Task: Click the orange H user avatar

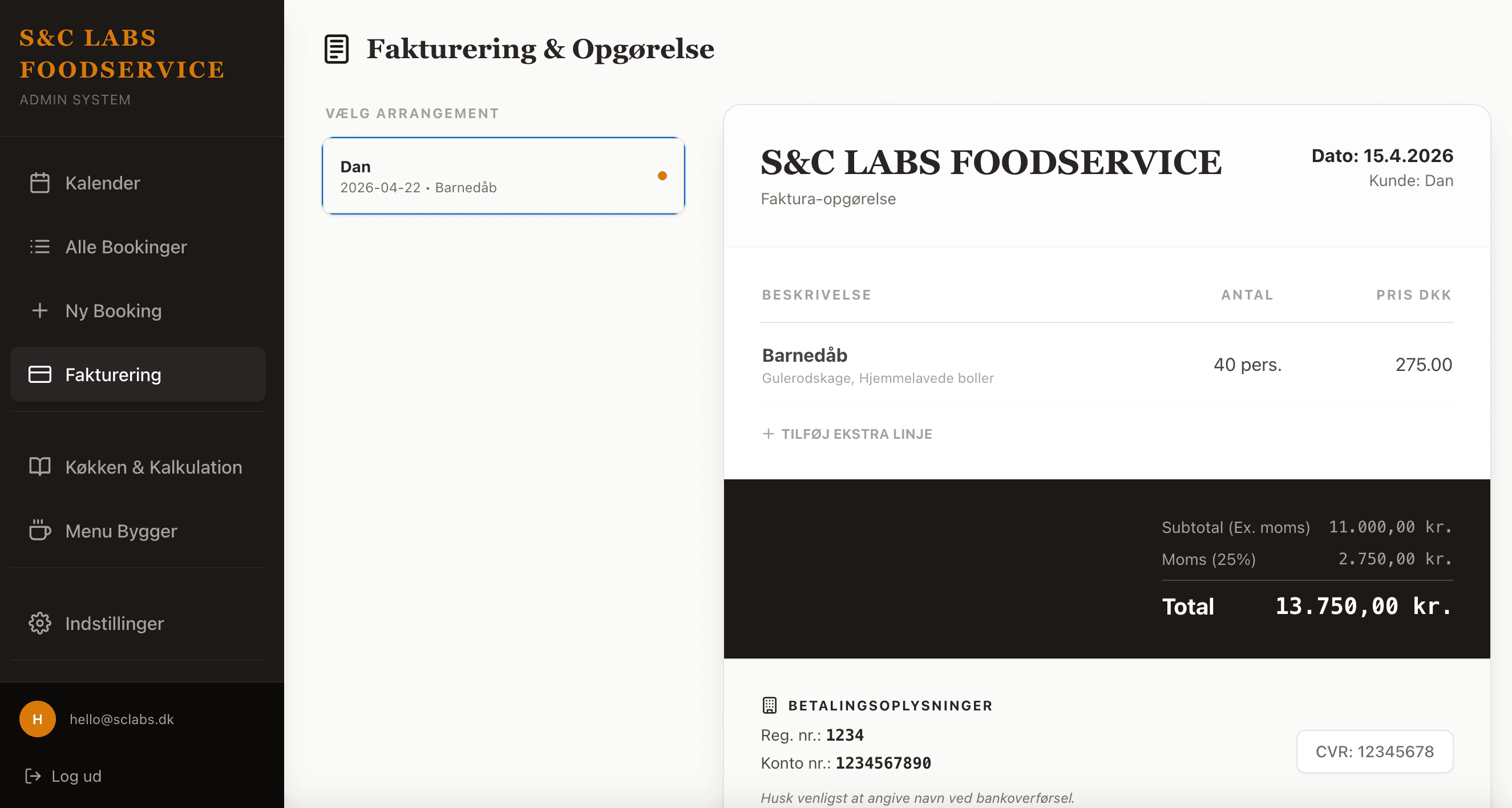Action: 38,719
